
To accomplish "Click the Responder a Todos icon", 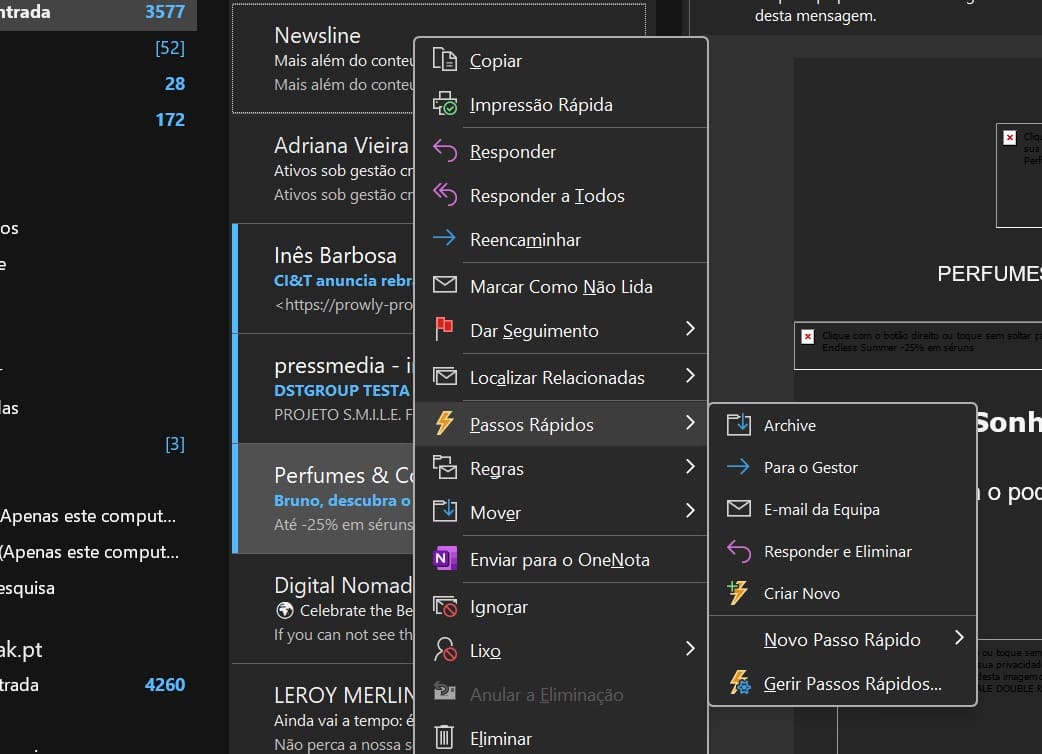I will [x=444, y=195].
